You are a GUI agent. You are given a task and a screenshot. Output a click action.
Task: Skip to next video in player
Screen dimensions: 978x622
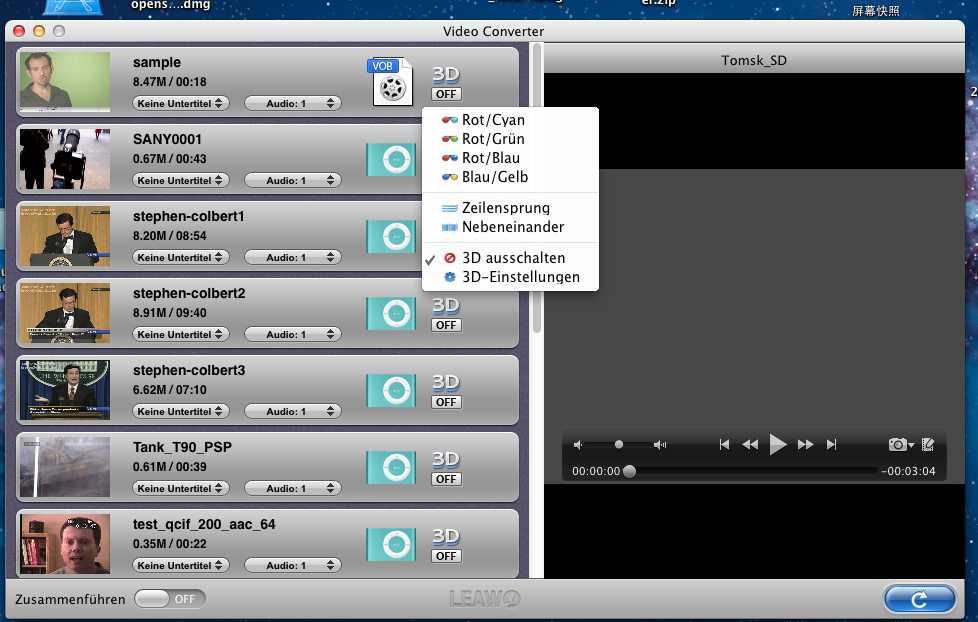(831, 445)
